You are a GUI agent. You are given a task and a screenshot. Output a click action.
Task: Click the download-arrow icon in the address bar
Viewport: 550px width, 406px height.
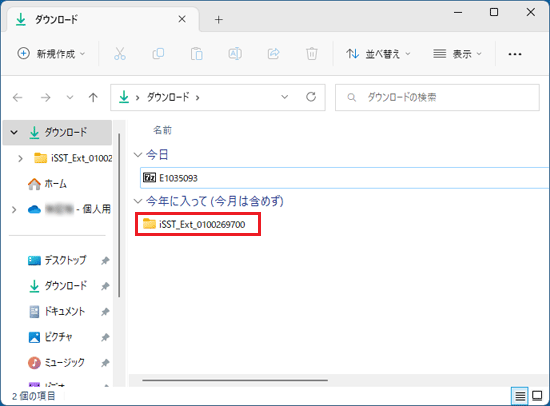coord(123,97)
